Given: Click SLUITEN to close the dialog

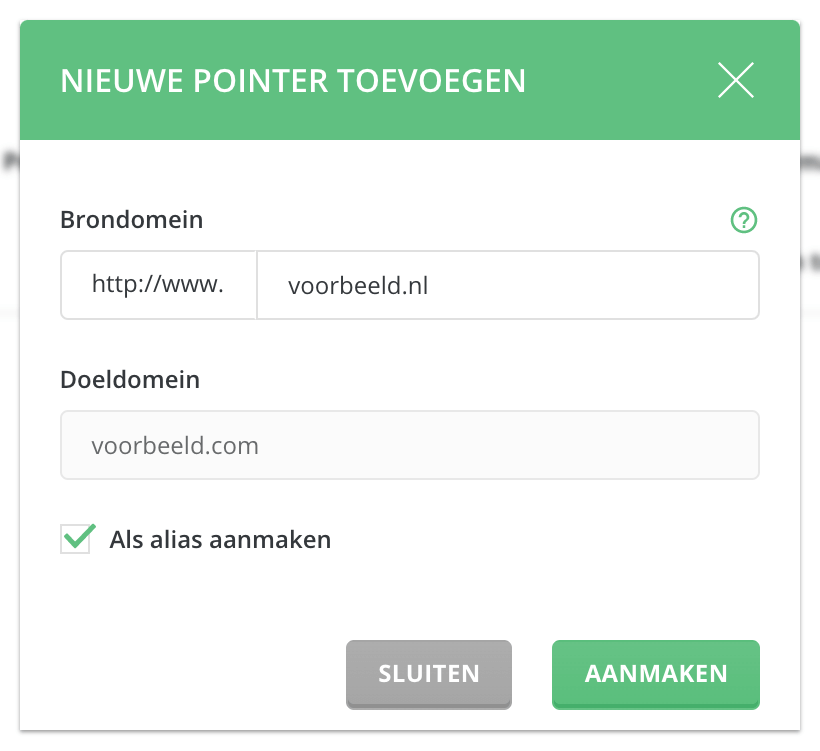Looking at the screenshot, I should click(x=428, y=674).
